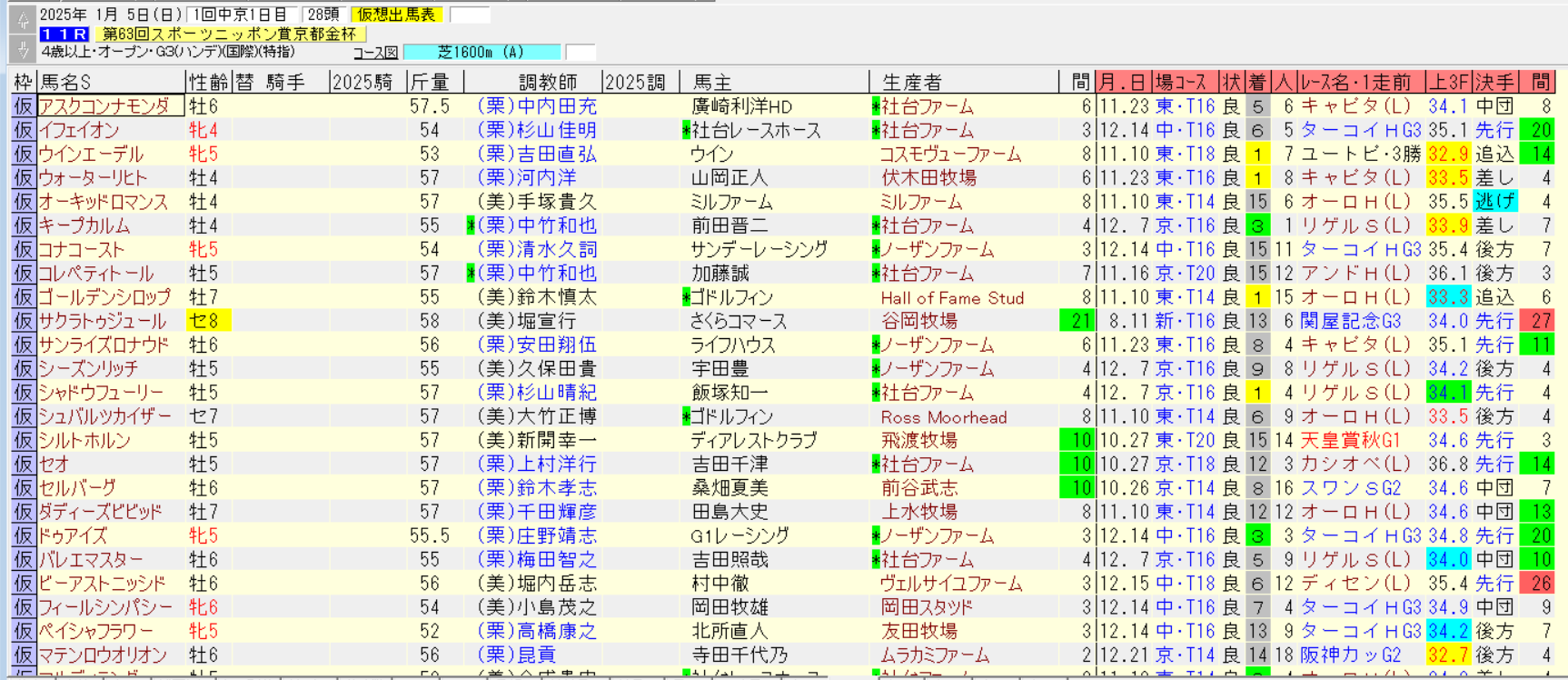1568x680 pixels.
Task: Click trainer (栗)杉山佳明
Action: point(536,130)
